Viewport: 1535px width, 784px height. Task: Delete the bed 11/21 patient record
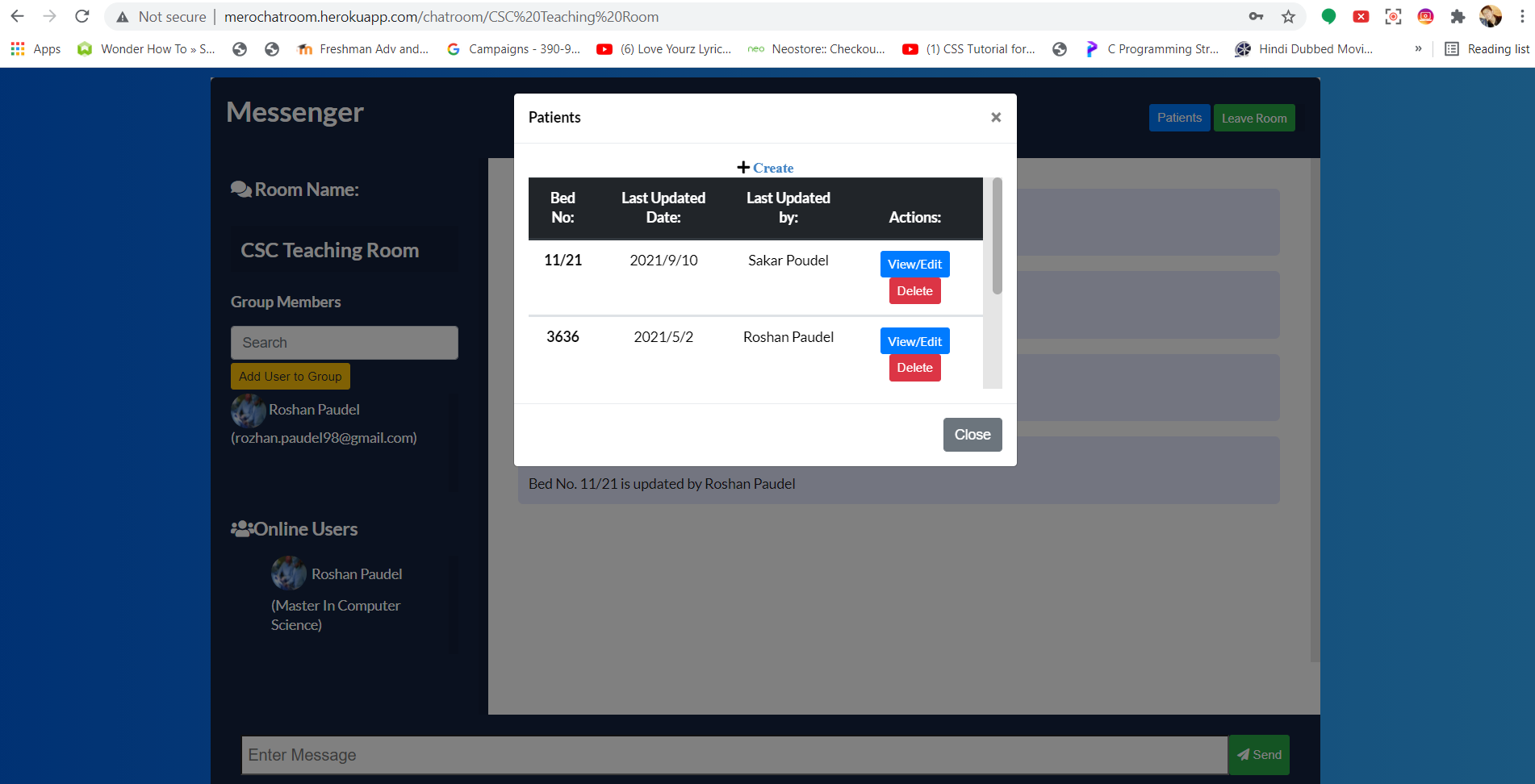(x=914, y=291)
